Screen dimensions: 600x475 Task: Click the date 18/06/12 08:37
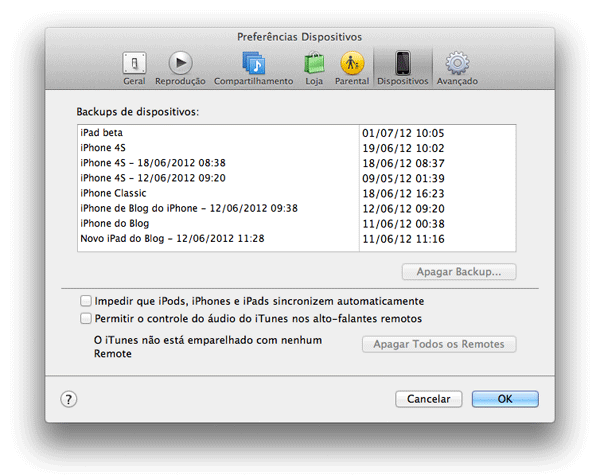403,163
